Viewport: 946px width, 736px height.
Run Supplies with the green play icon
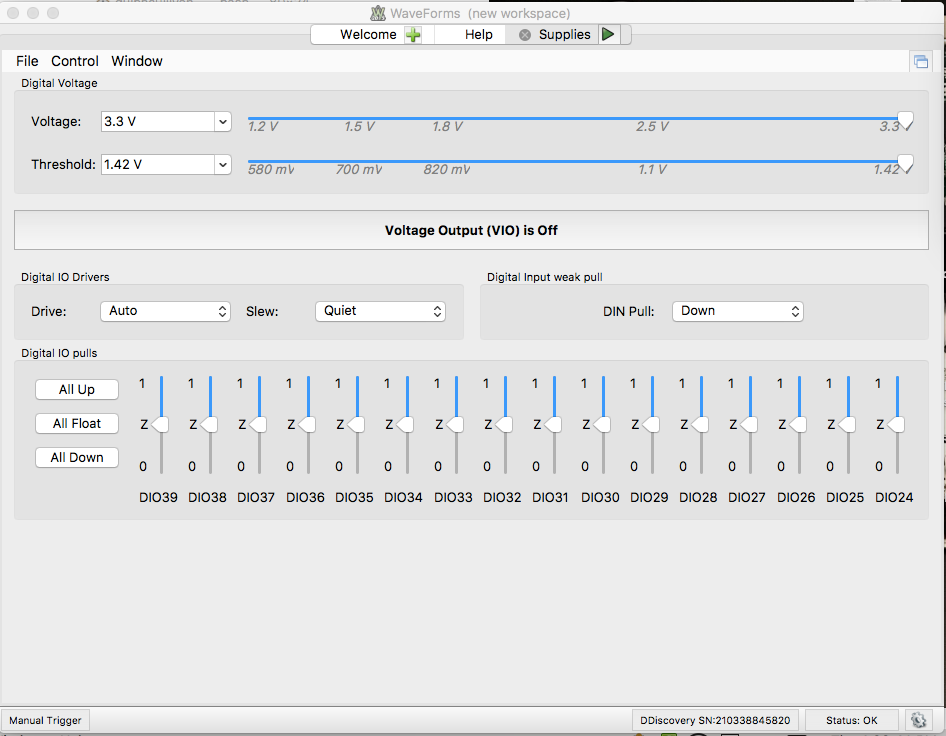click(608, 34)
